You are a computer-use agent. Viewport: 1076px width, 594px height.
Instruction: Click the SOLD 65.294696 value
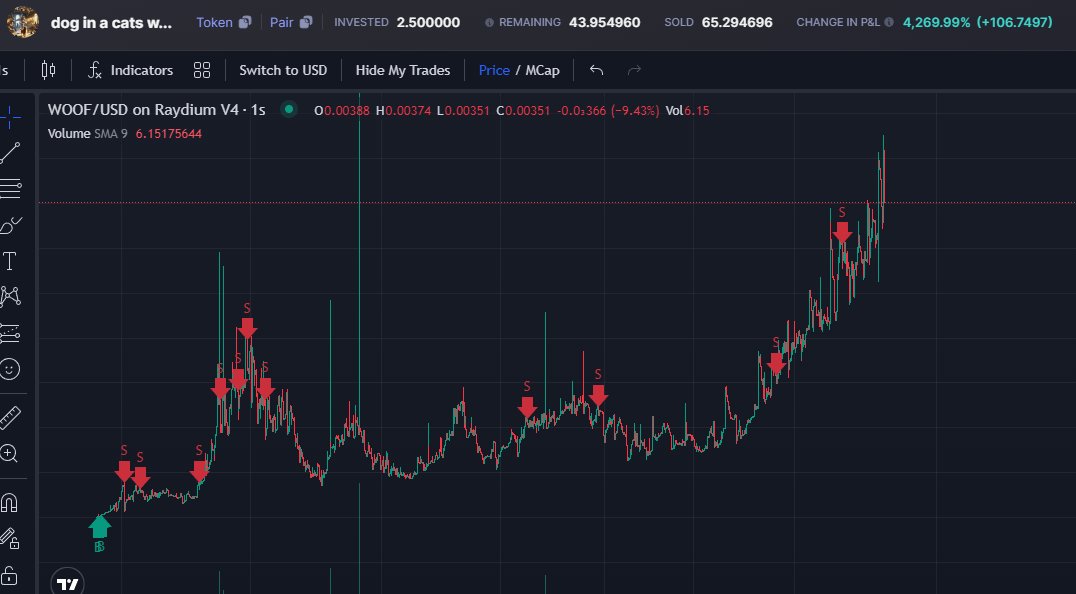[x=737, y=22]
